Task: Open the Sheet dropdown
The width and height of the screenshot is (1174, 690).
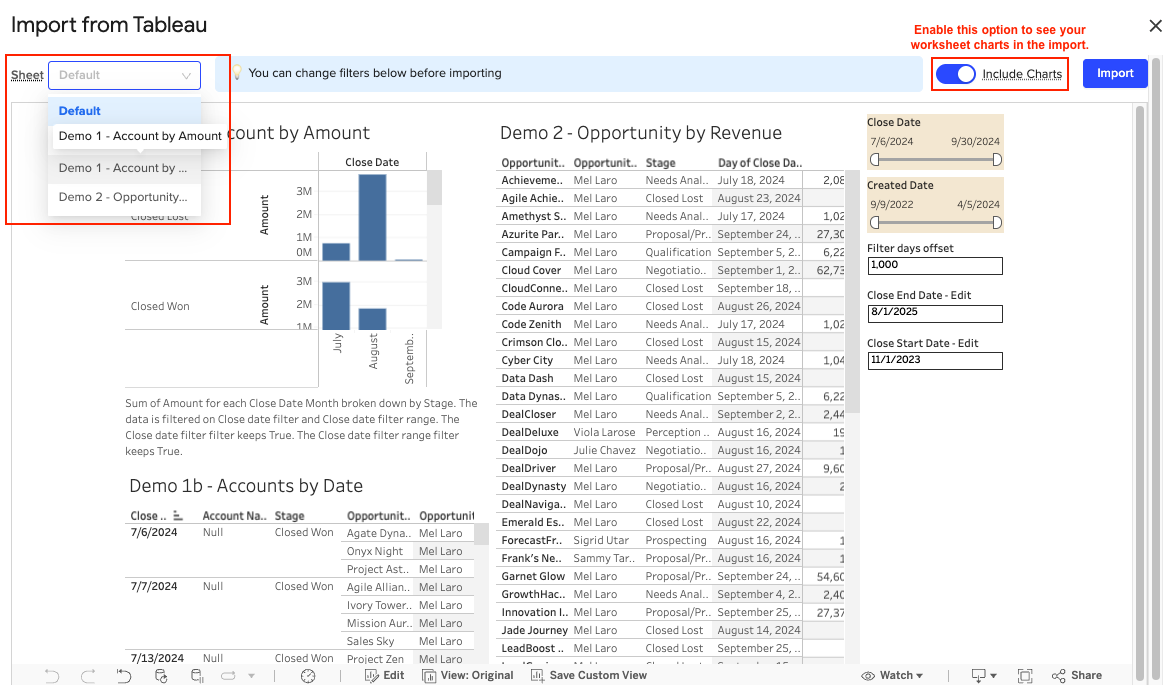Action: point(125,75)
